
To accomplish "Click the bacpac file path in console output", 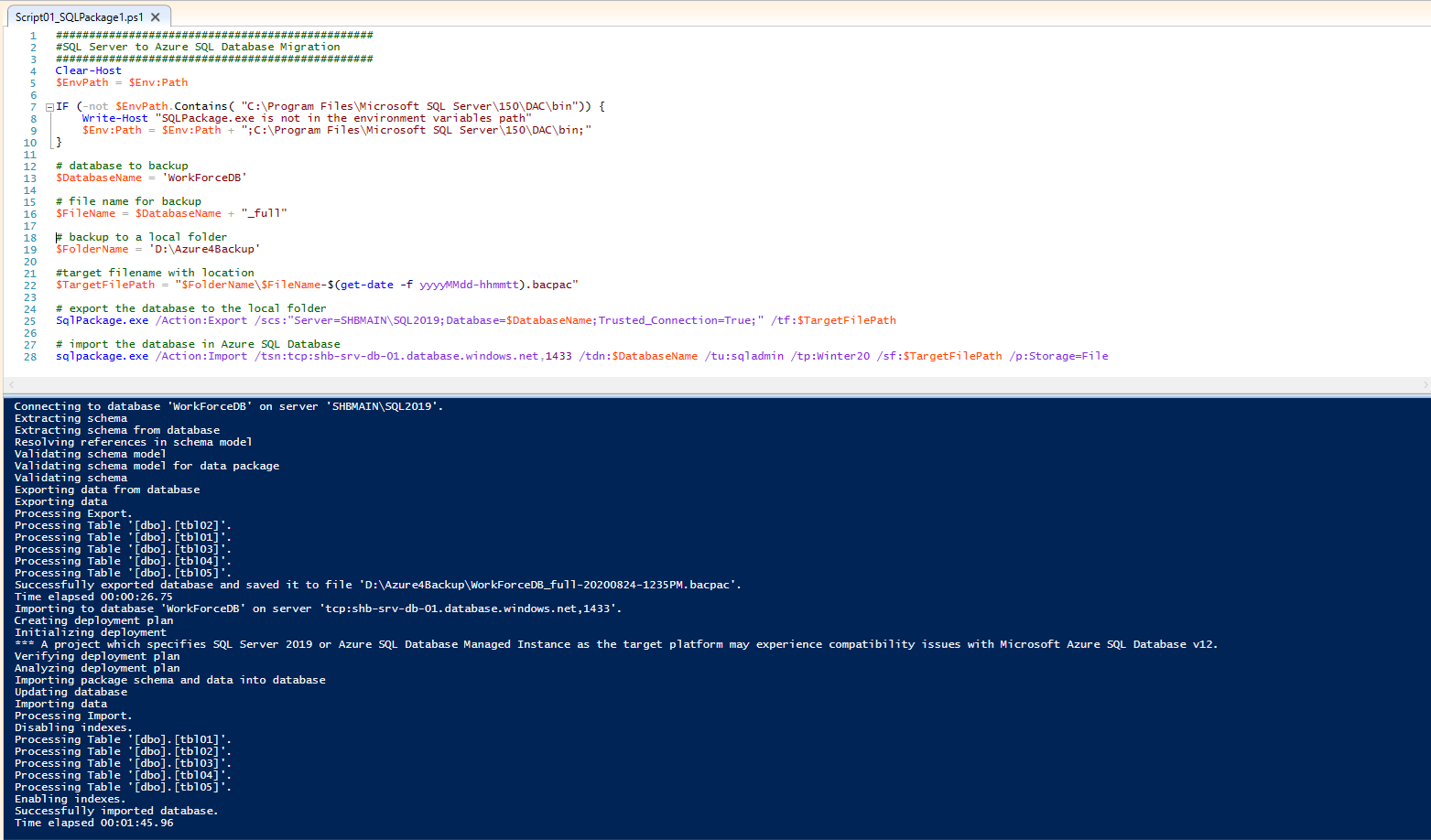I will pyautogui.click(x=549, y=584).
